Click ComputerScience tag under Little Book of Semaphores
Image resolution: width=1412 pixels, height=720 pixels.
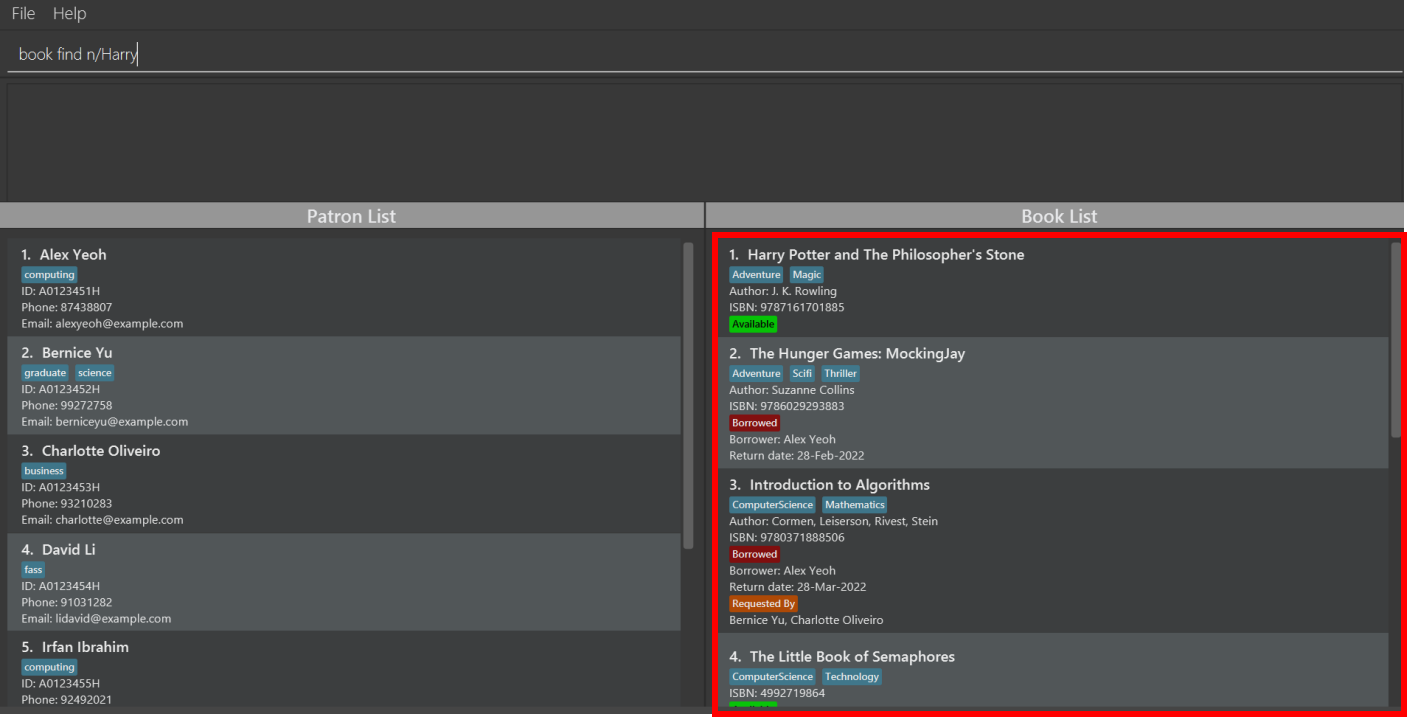click(772, 677)
